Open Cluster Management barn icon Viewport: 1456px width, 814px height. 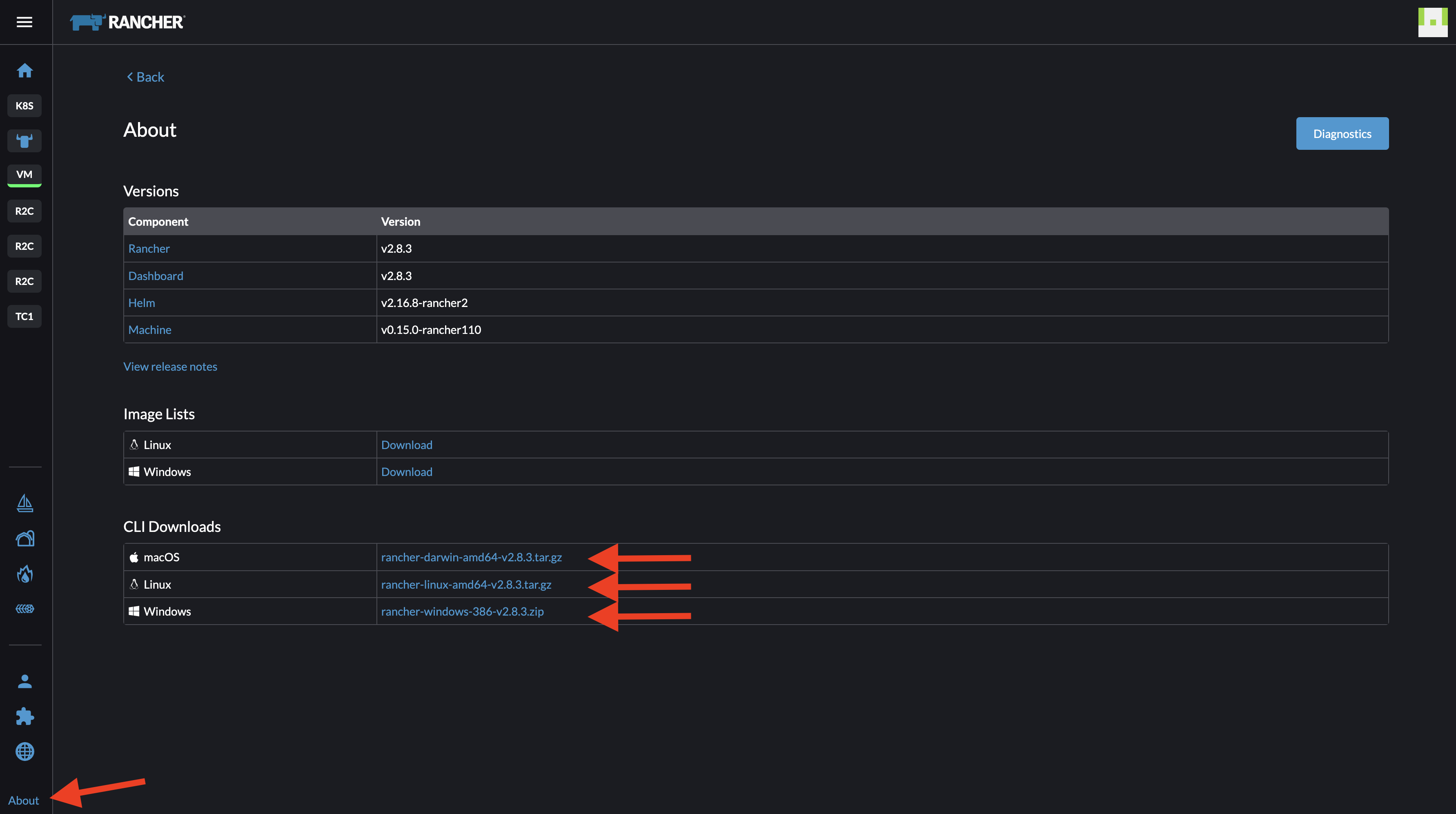(x=24, y=538)
